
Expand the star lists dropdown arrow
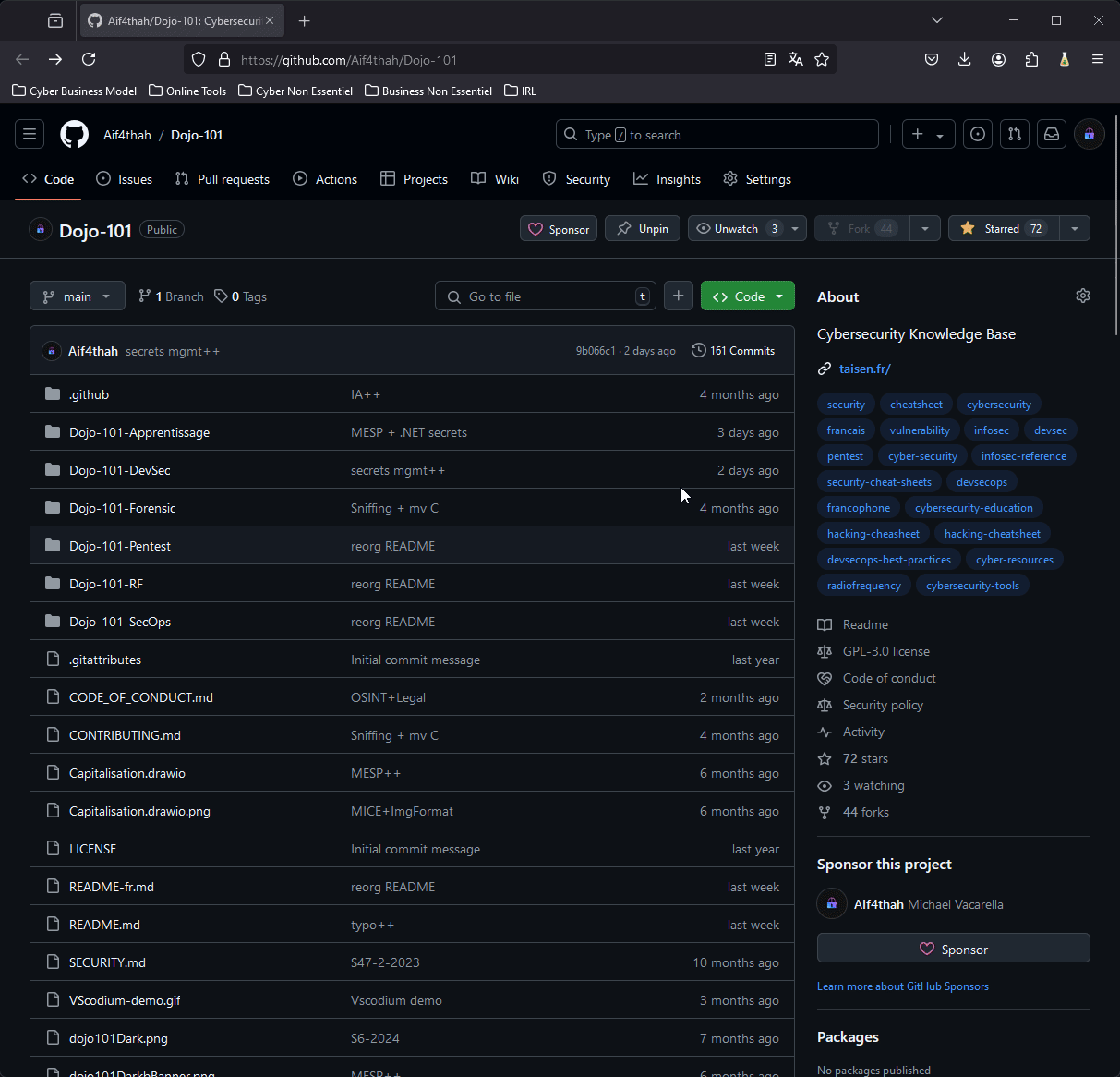tap(1075, 228)
